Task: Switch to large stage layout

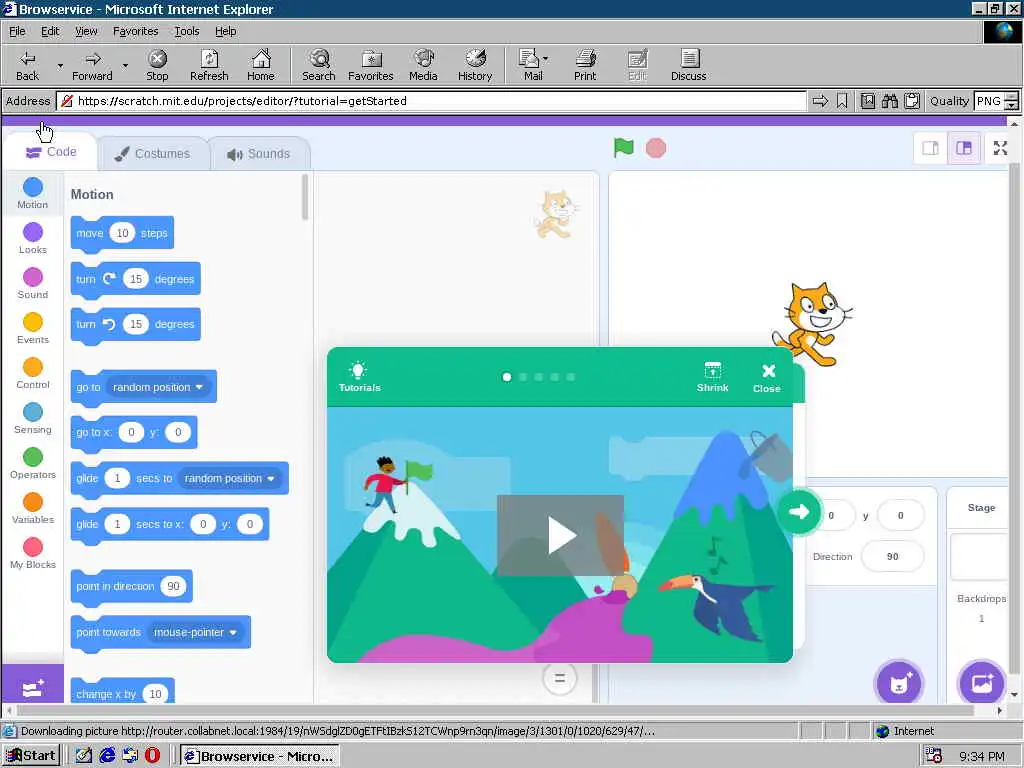Action: pyautogui.click(x=964, y=148)
